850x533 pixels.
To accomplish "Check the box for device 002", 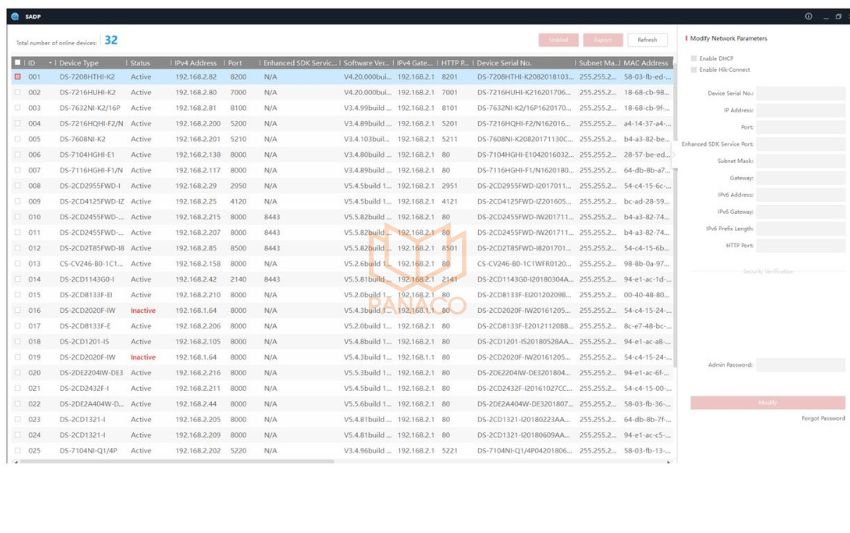I will click(x=17, y=93).
